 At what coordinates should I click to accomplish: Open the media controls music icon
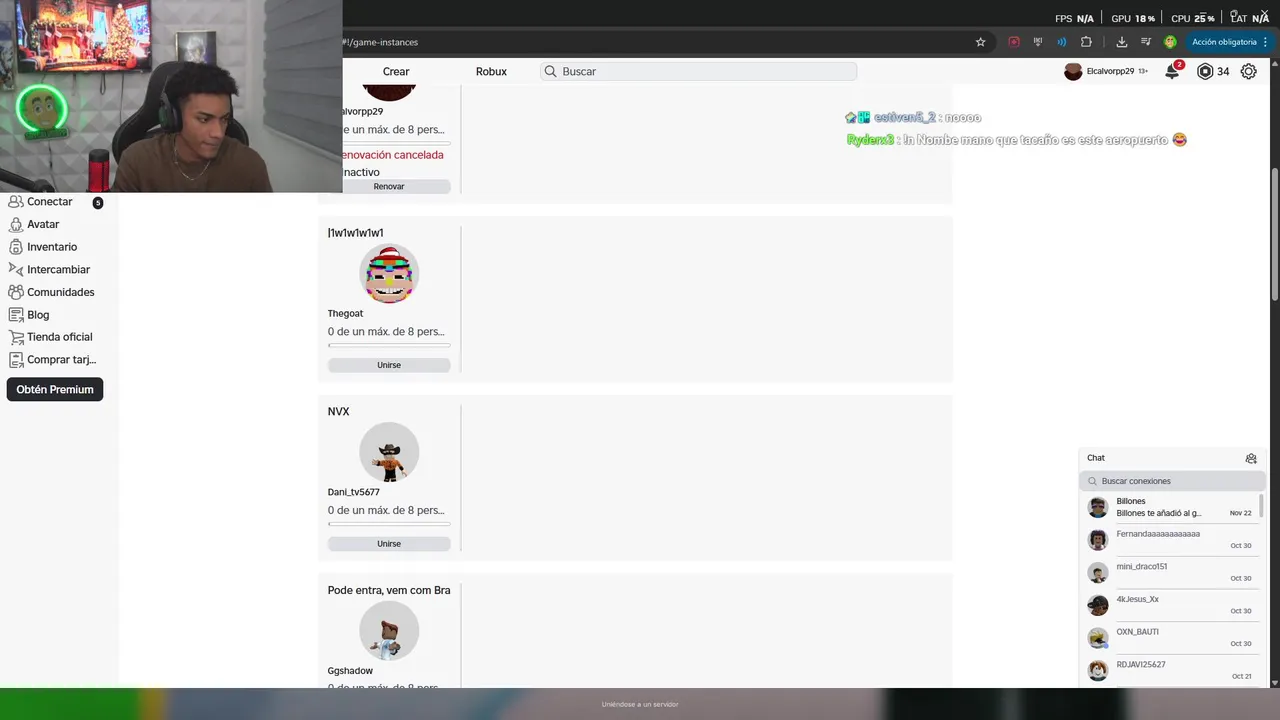[1146, 42]
